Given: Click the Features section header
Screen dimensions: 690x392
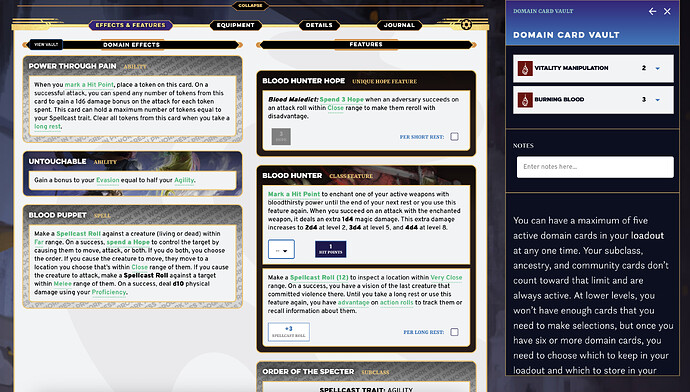Looking at the screenshot, I should (x=366, y=44).
